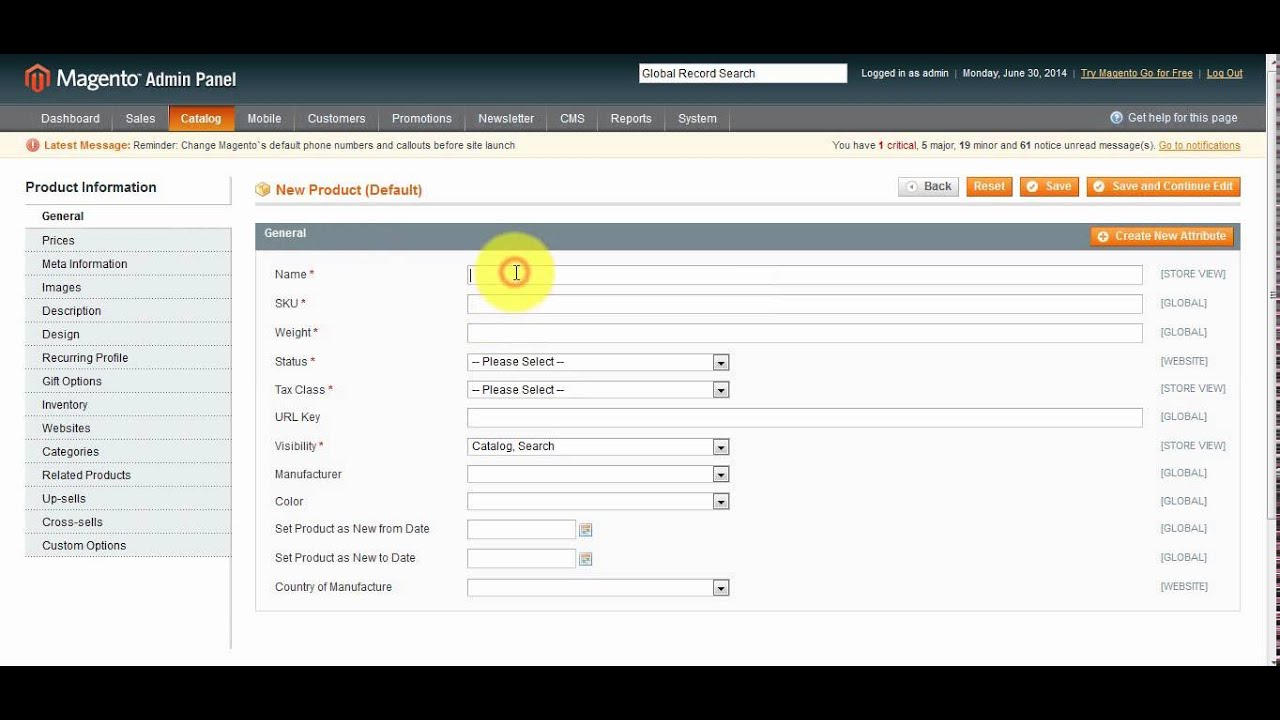The width and height of the screenshot is (1280, 720).
Task: Click the help question mark icon
Action: click(1116, 118)
